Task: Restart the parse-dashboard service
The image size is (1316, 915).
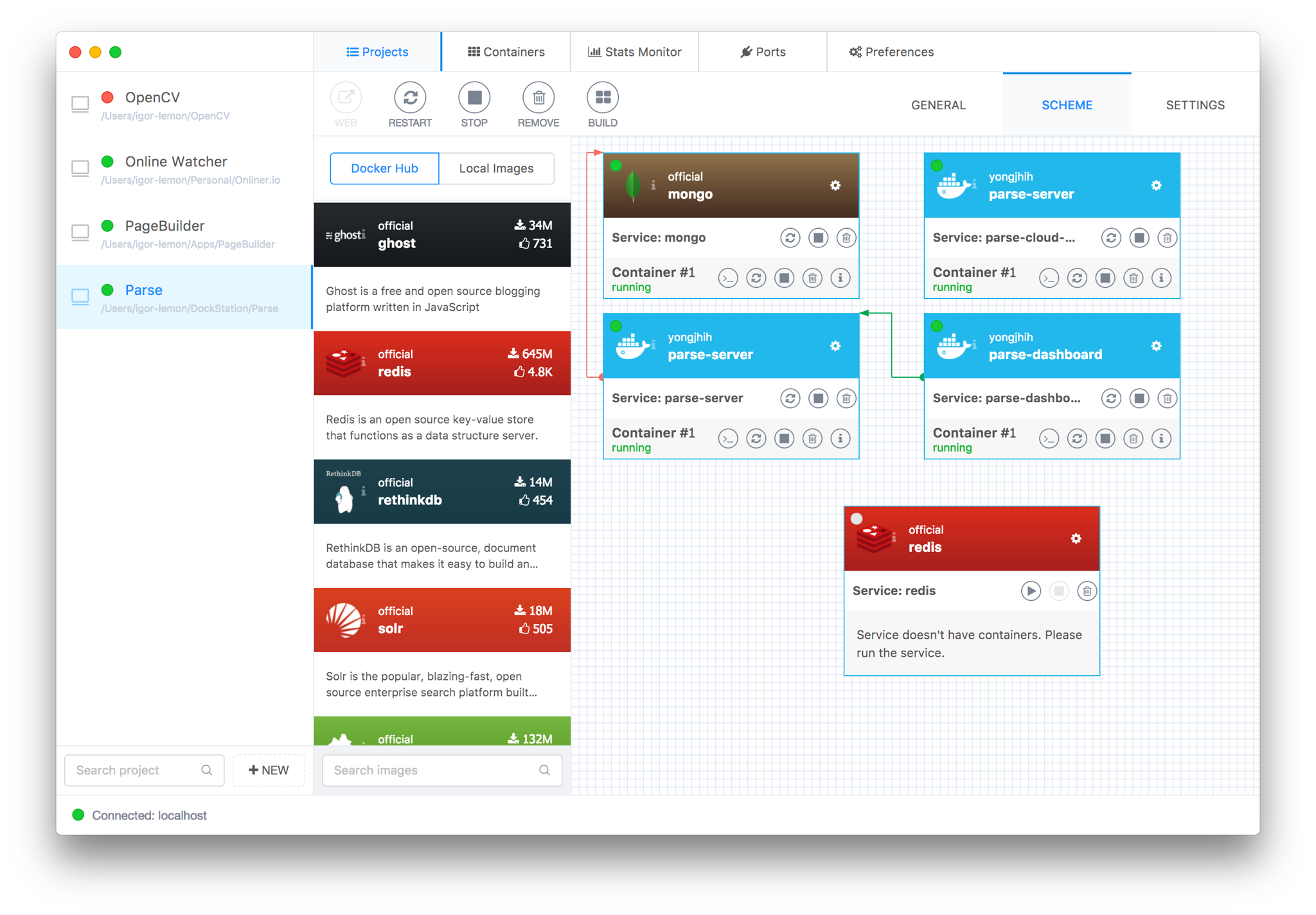Action: click(1111, 398)
